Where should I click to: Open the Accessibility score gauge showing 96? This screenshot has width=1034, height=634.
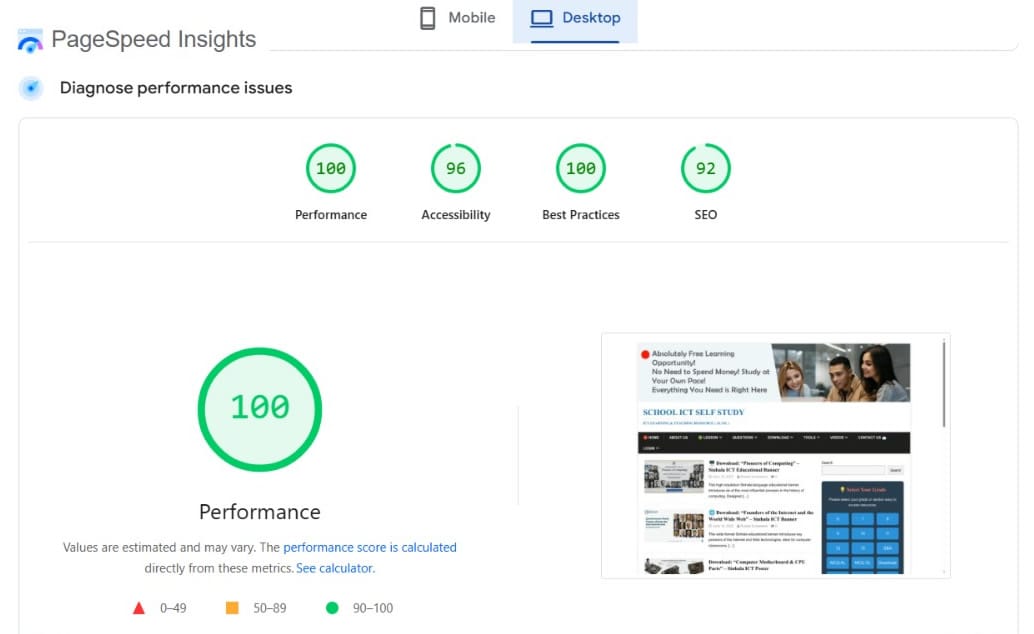(x=456, y=169)
